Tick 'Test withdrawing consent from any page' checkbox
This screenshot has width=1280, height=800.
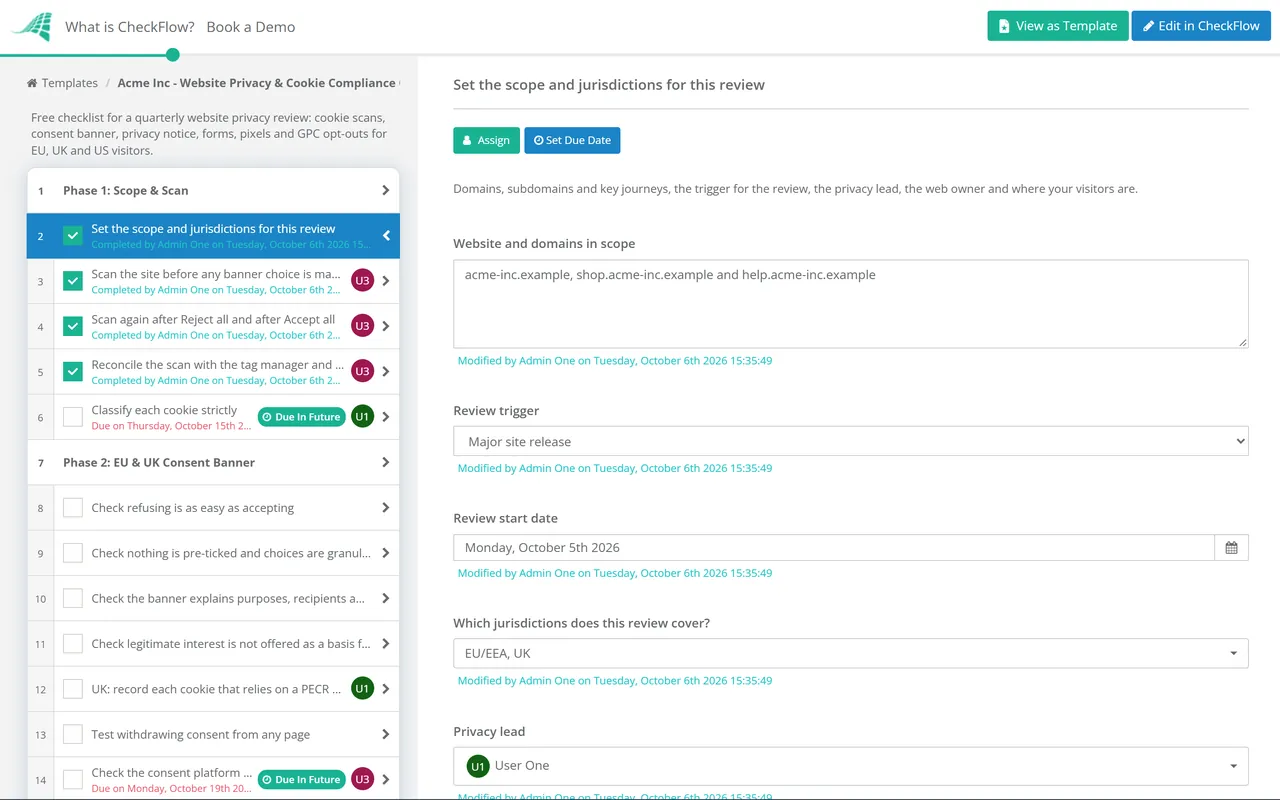(73, 734)
